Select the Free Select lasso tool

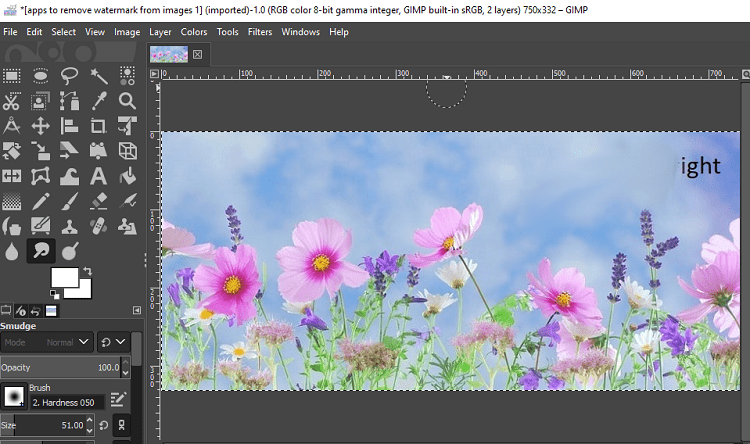click(x=69, y=76)
